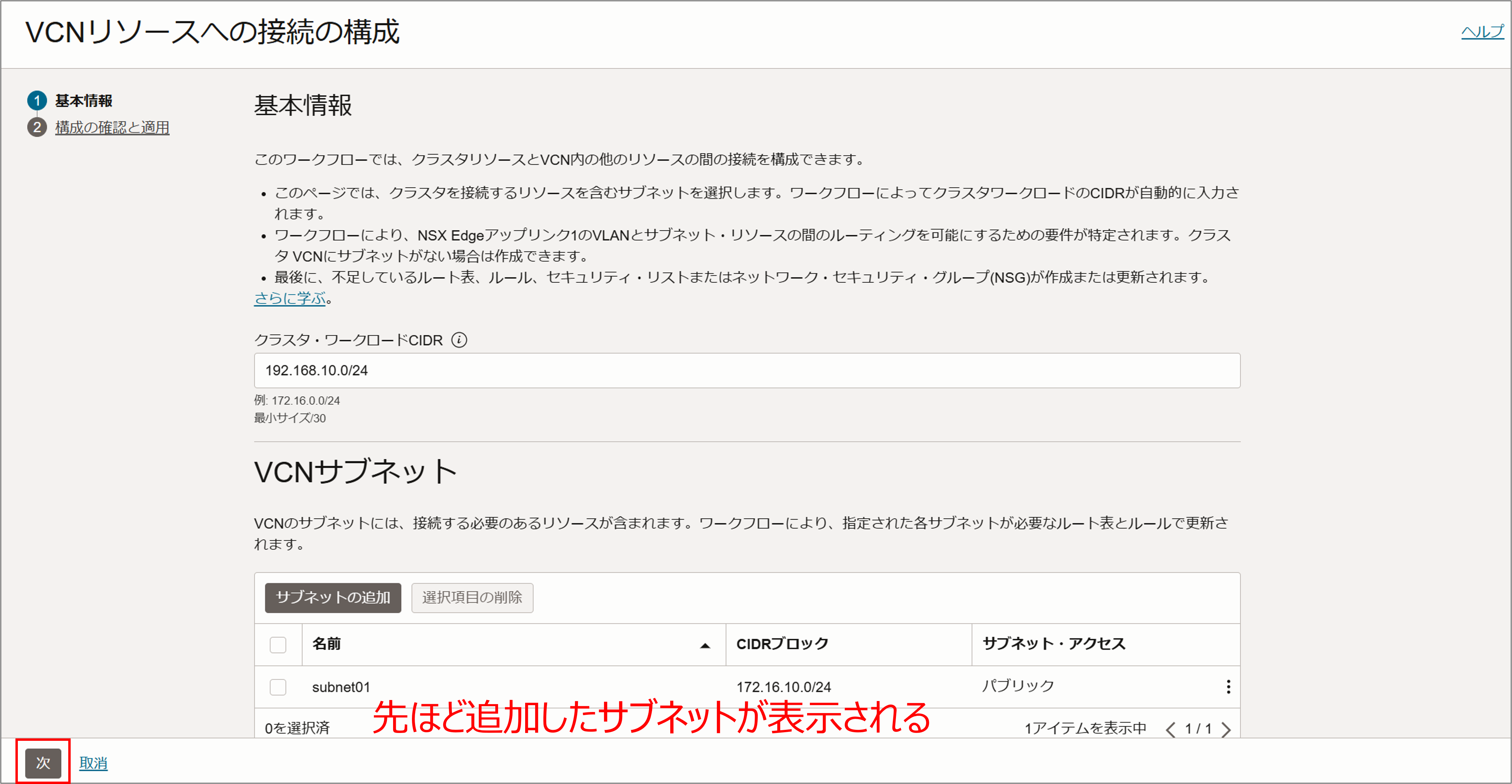Click the 取消 link

(93, 763)
